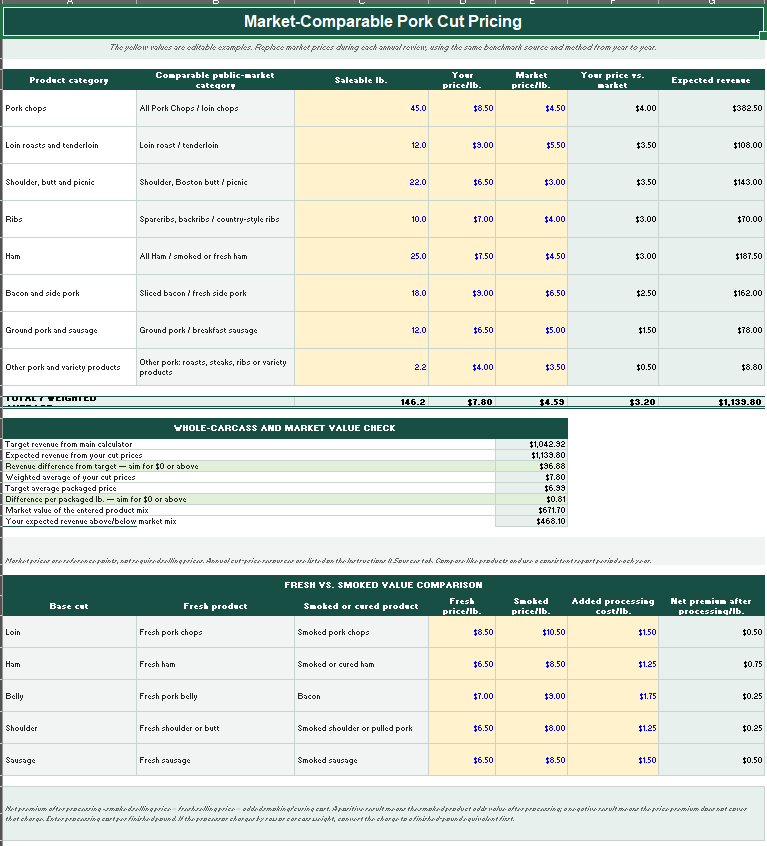
Task: Select Ham your price $7.50 cell
Action: [x=462, y=256]
